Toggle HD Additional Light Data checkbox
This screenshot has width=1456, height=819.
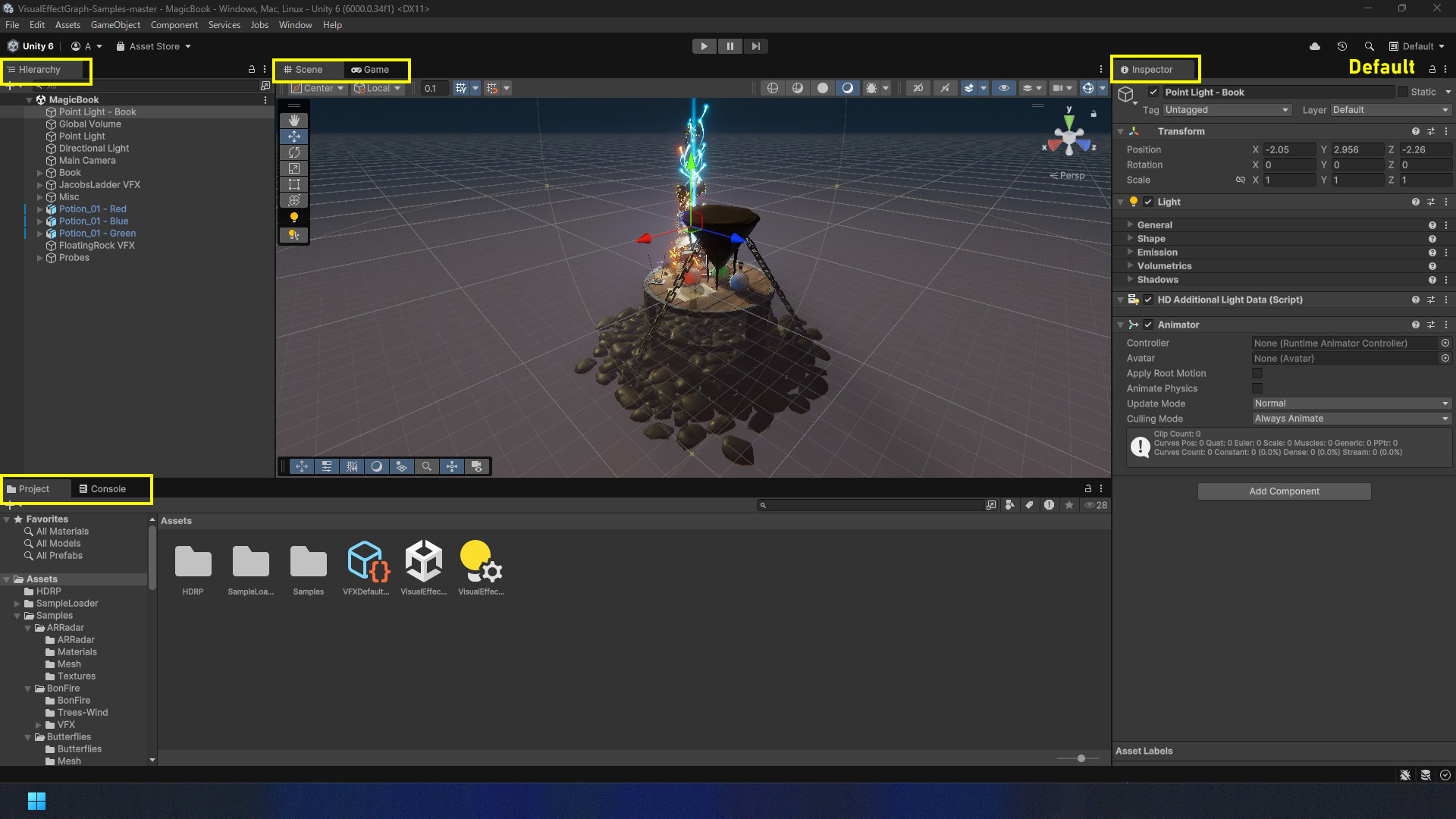1148,300
